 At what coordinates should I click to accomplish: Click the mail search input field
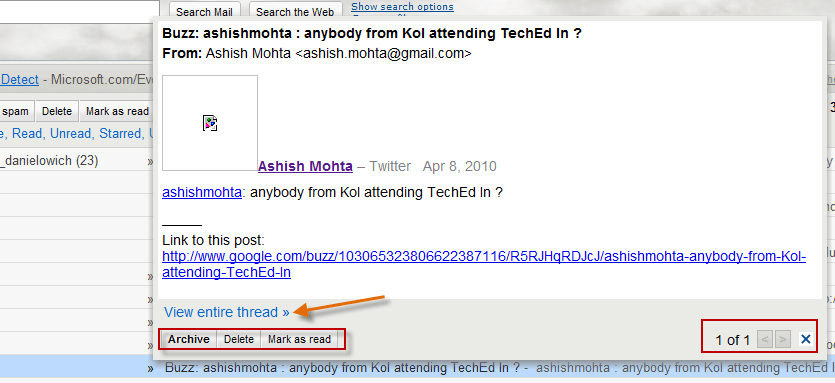(80, 11)
